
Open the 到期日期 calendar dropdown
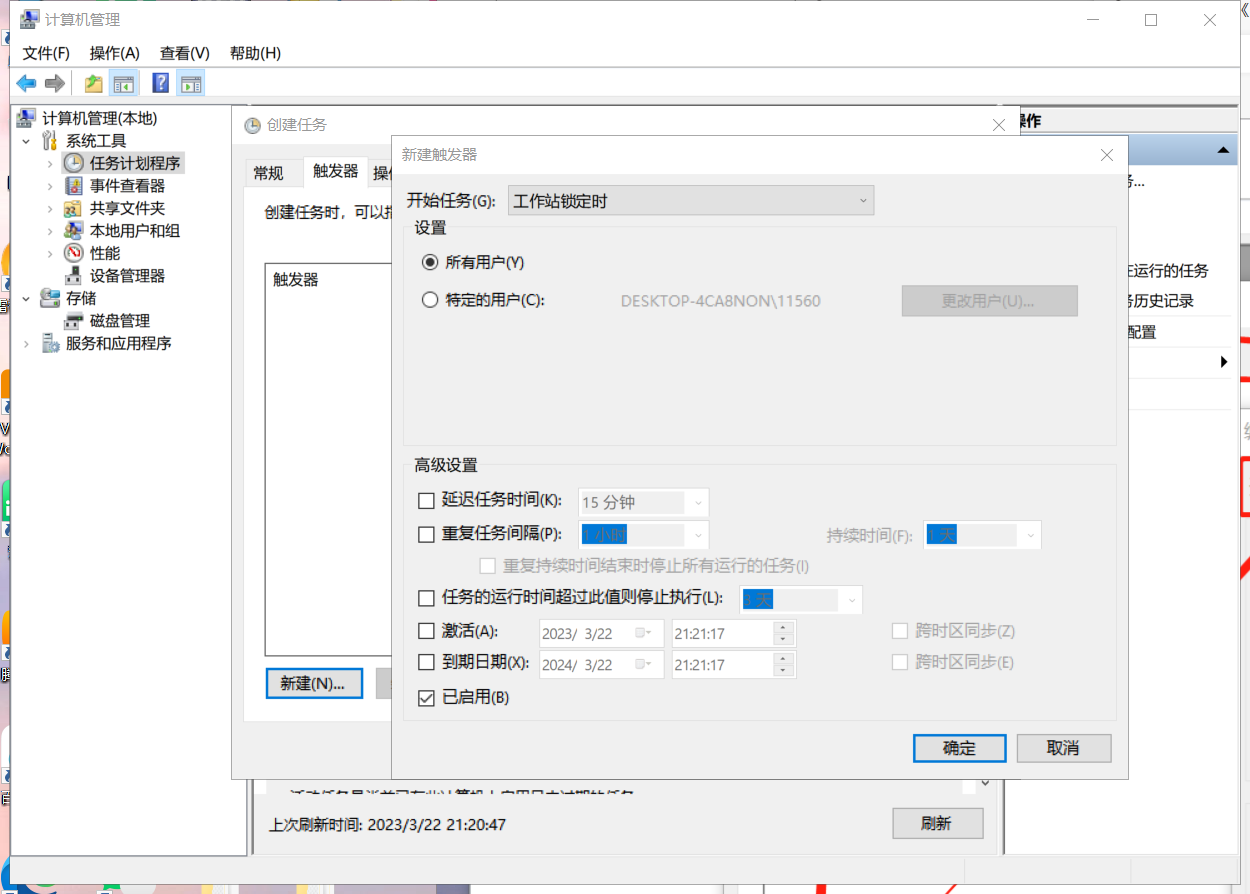tap(643, 663)
